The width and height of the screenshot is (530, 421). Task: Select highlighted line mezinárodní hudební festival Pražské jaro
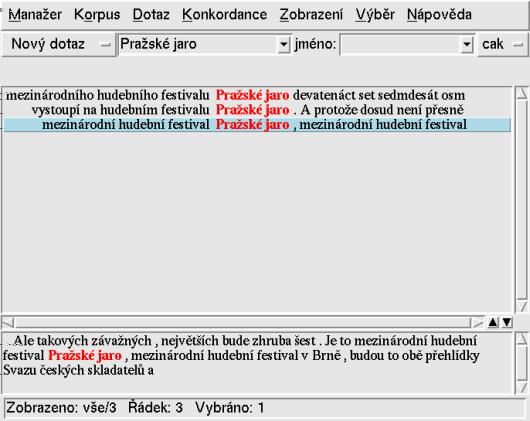tap(257, 125)
